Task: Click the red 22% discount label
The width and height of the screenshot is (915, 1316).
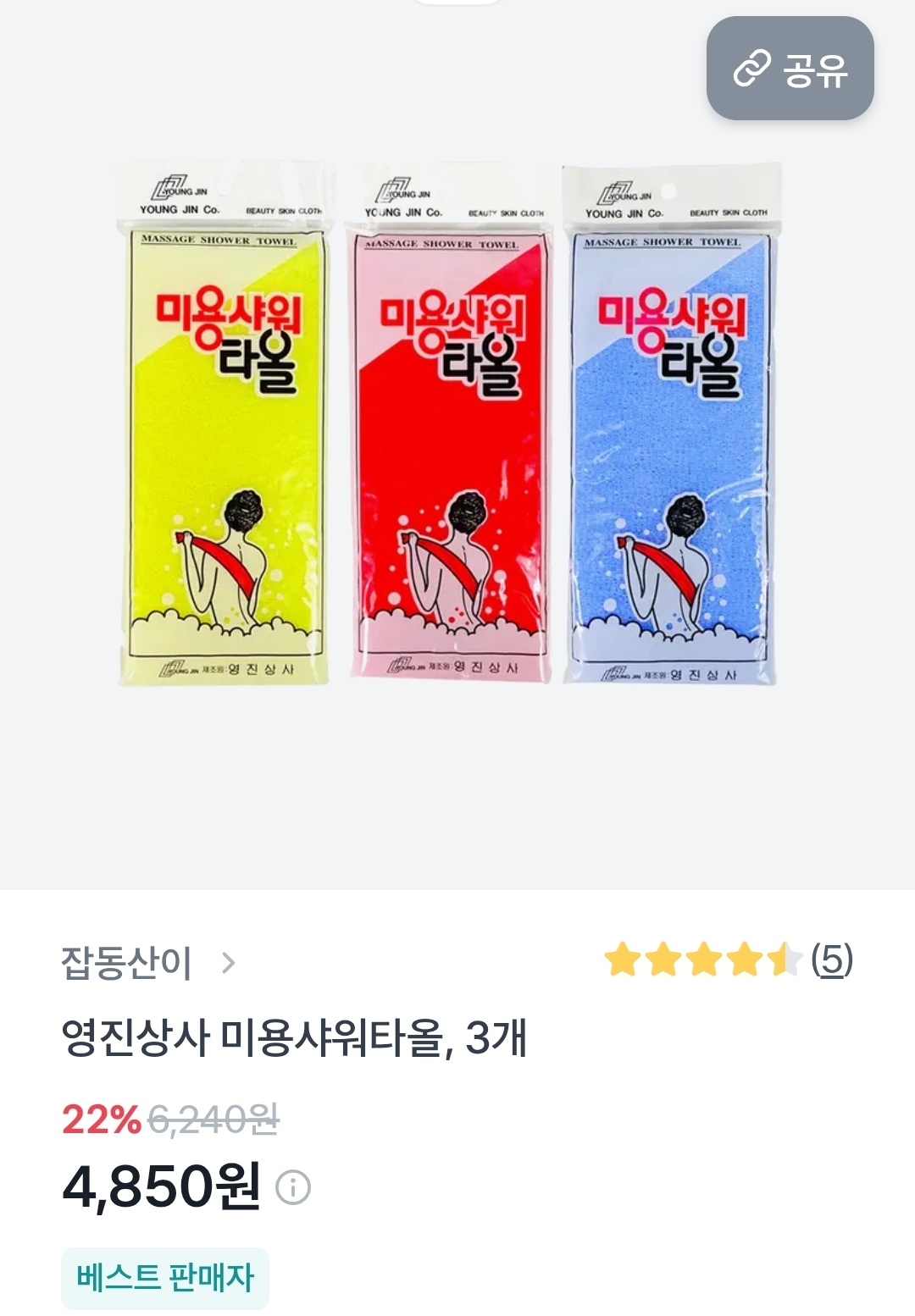Action: (x=101, y=1120)
